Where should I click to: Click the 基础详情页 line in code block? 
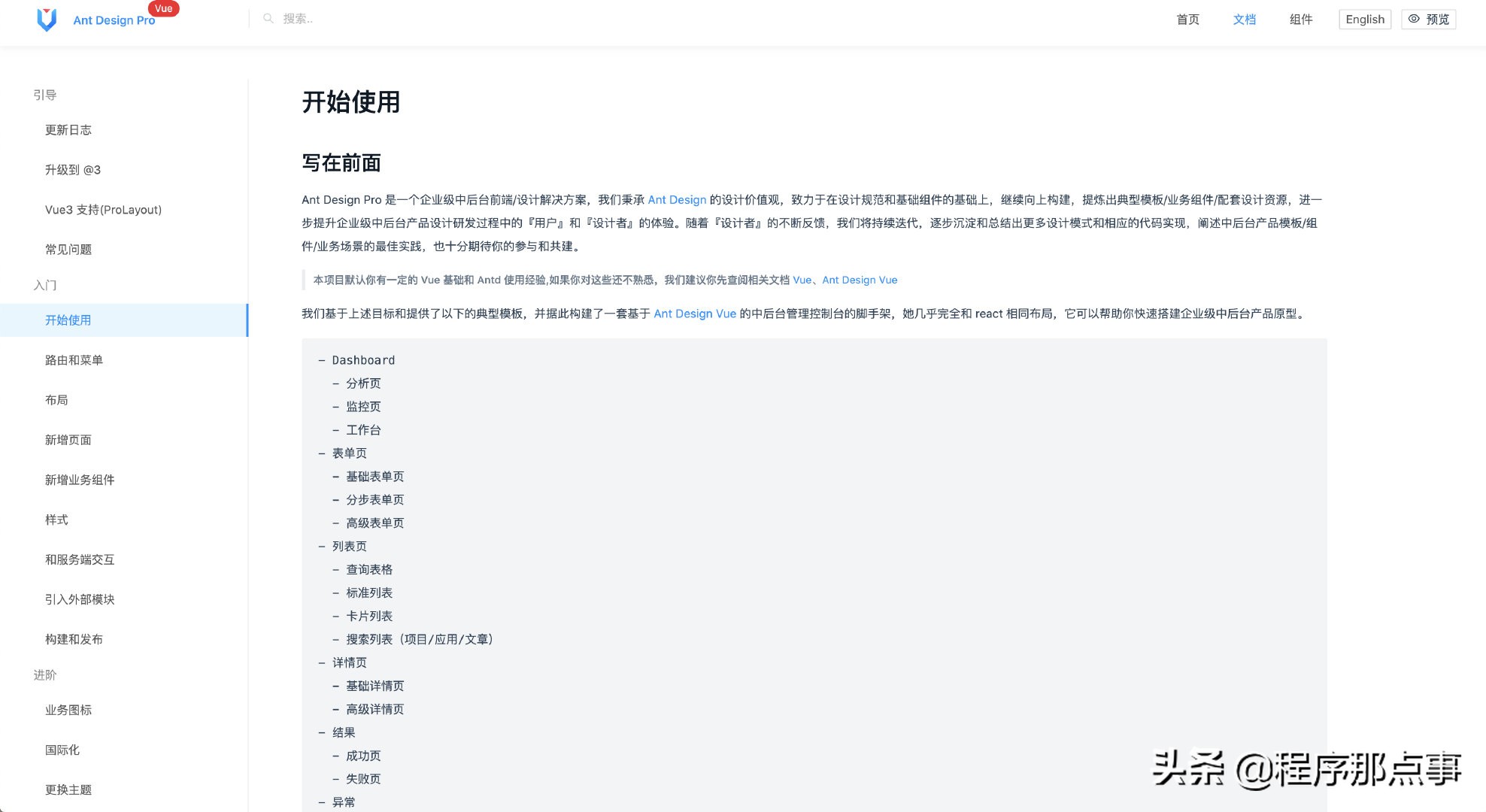tap(375, 686)
